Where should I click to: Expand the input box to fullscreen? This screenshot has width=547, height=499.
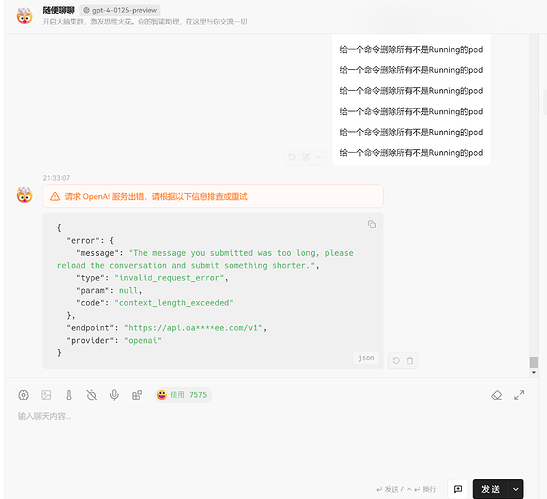point(519,395)
